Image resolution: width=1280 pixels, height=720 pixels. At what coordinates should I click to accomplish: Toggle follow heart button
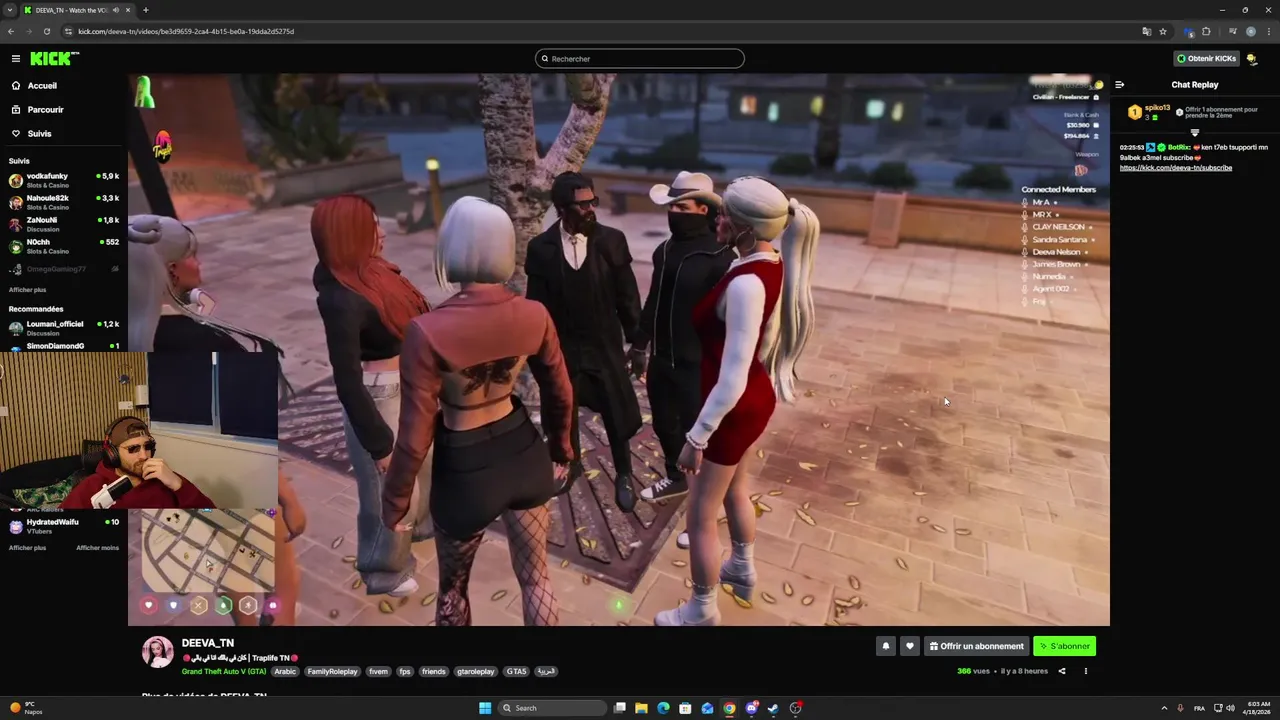(x=909, y=646)
